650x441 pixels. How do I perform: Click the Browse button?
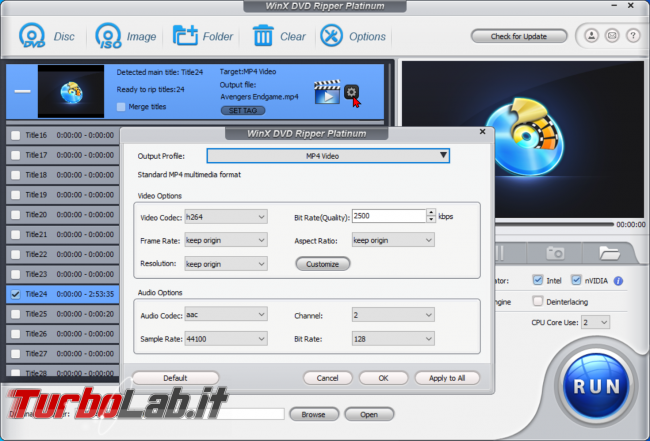pyautogui.click(x=313, y=414)
